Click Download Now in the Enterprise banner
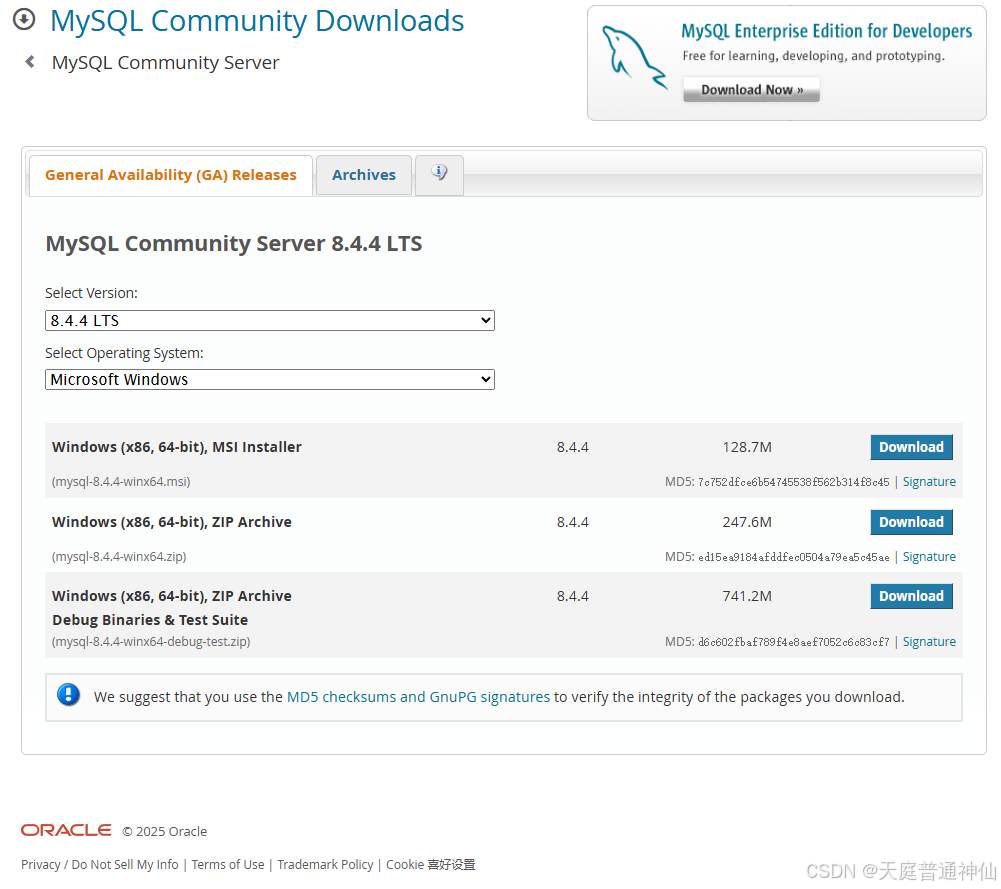The height and width of the screenshot is (889, 1001). click(x=751, y=89)
